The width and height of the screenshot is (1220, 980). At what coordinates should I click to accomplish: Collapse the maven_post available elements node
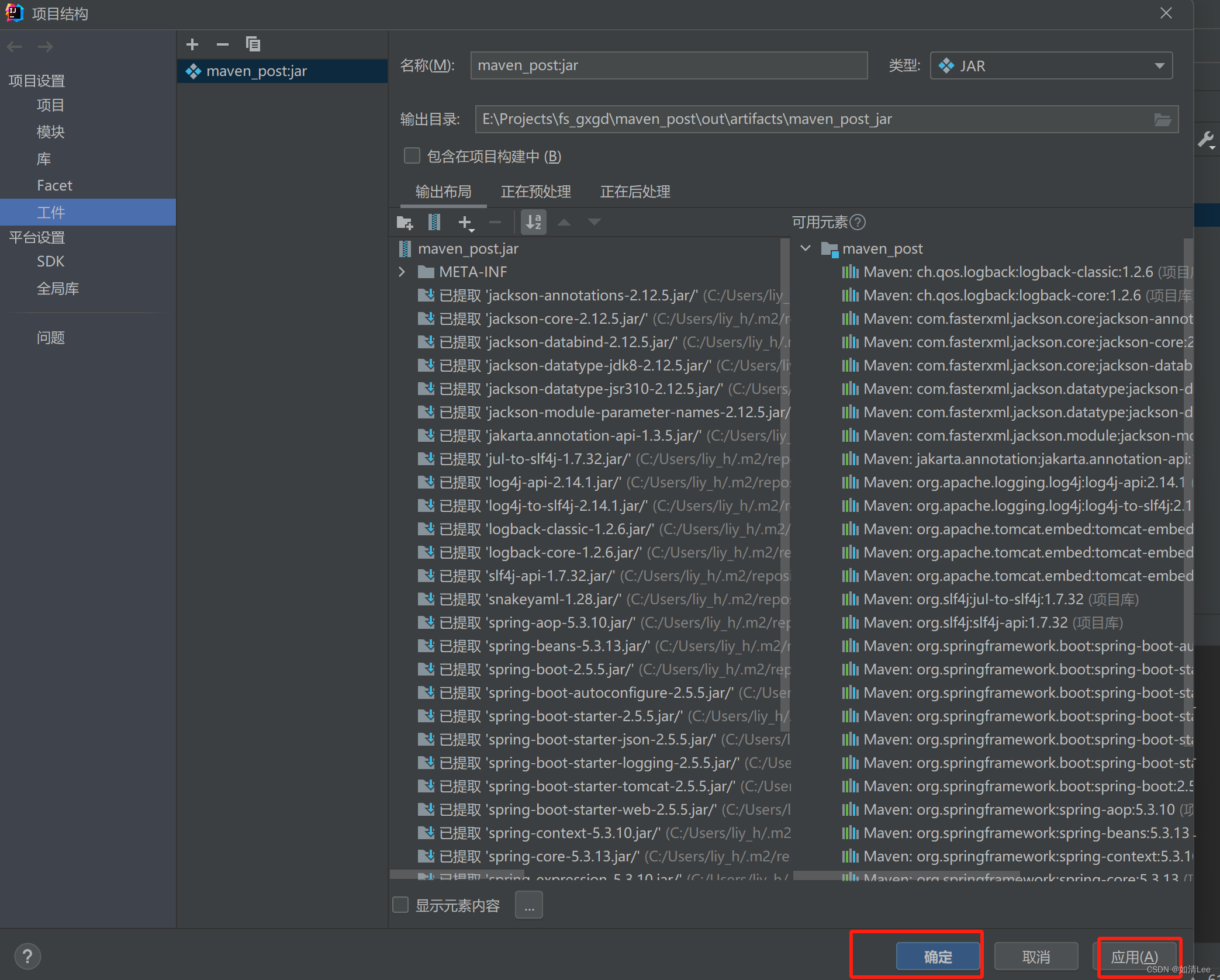806,248
